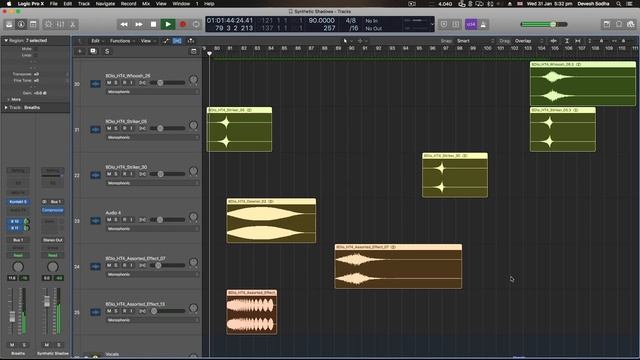This screenshot has width=640, height=360.
Task: Click the track icon of 8Dio_HT4_Whoosh_26
Action: [96, 84]
